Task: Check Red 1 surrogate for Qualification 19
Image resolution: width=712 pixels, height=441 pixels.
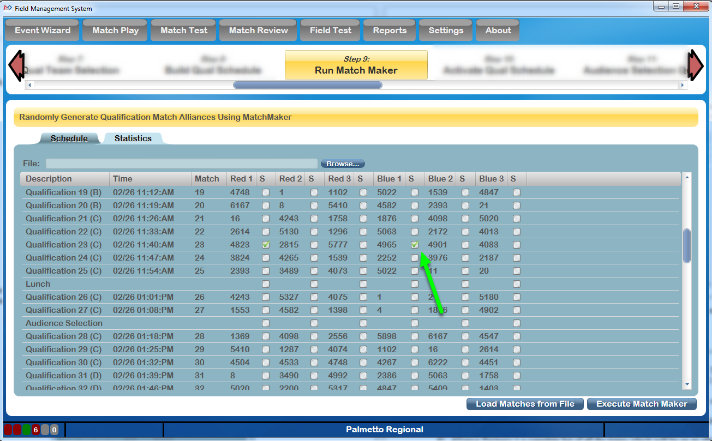Action: click(x=266, y=193)
